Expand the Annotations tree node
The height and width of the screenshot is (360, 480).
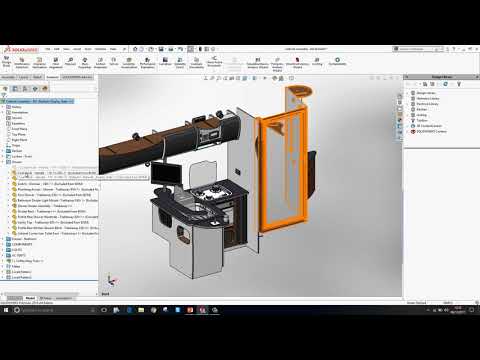3,112
